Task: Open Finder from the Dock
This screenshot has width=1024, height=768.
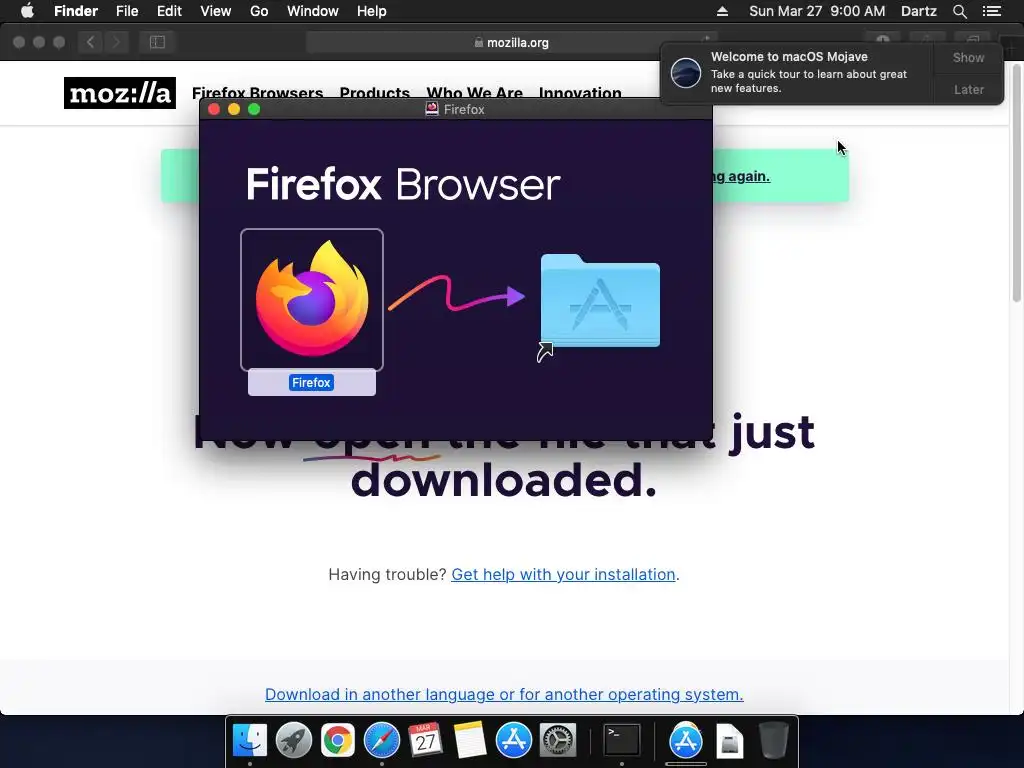Action: point(250,741)
